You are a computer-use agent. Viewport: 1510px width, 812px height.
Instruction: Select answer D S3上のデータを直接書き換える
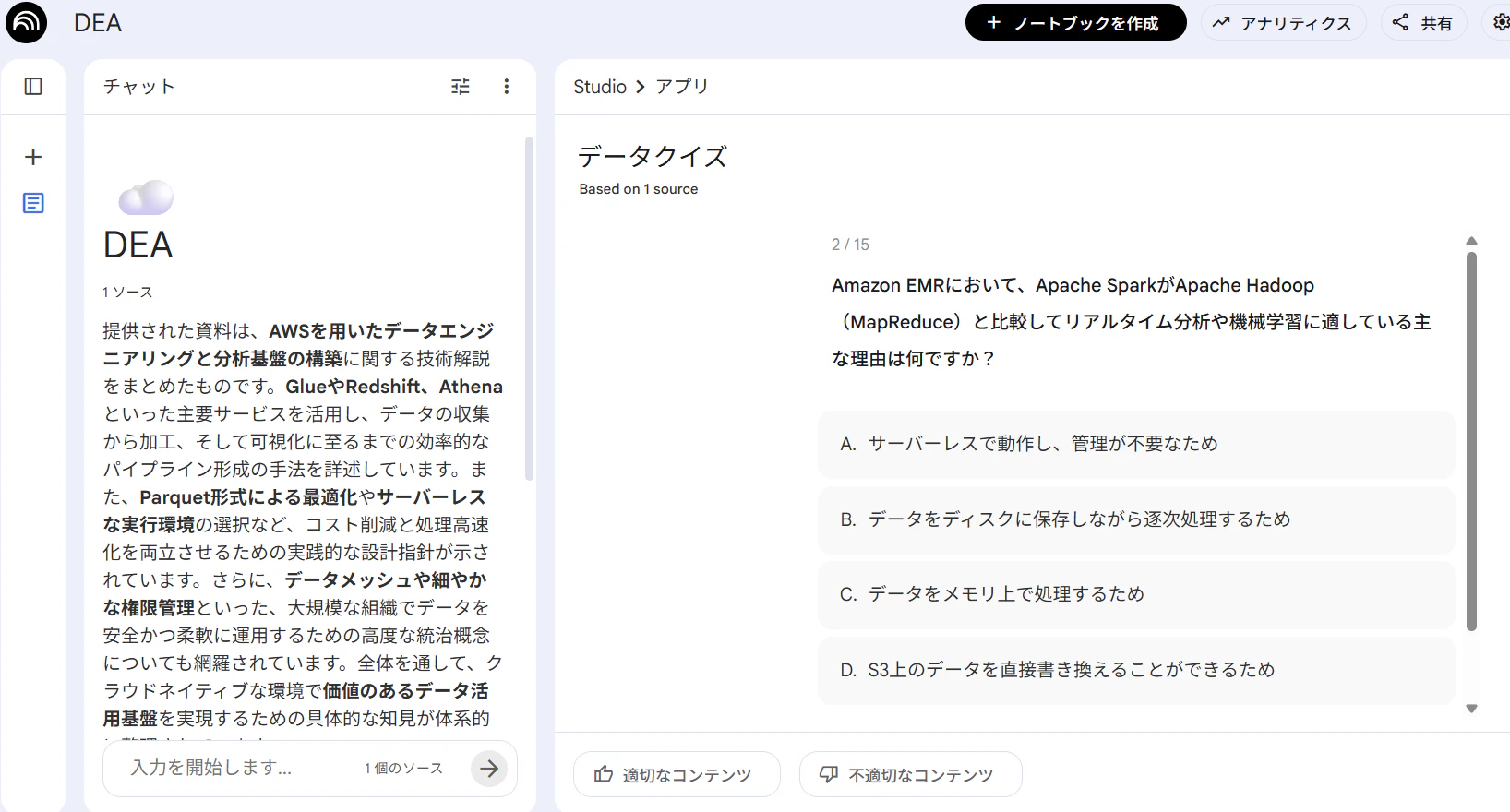(x=1136, y=670)
